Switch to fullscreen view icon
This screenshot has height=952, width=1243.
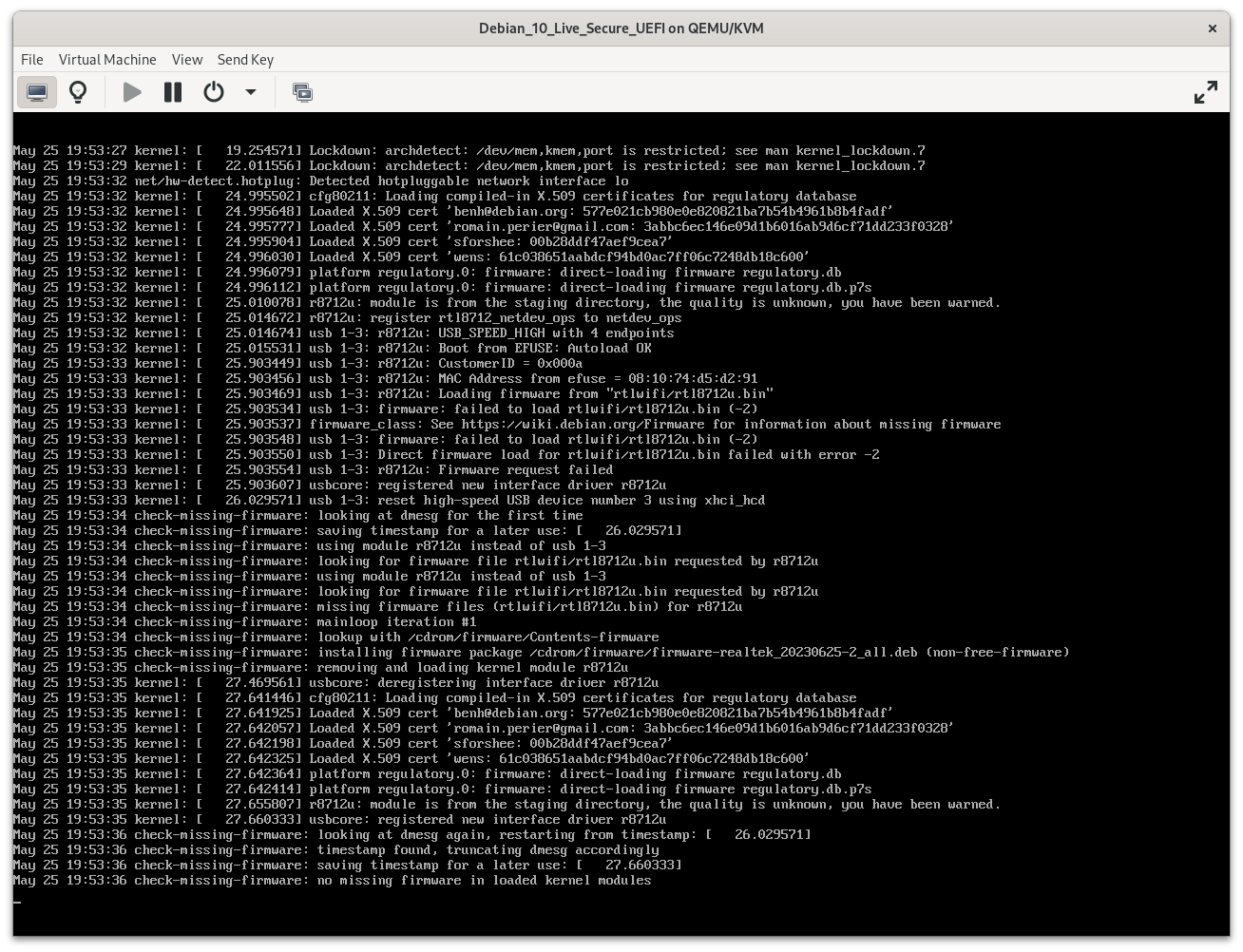point(1205,92)
